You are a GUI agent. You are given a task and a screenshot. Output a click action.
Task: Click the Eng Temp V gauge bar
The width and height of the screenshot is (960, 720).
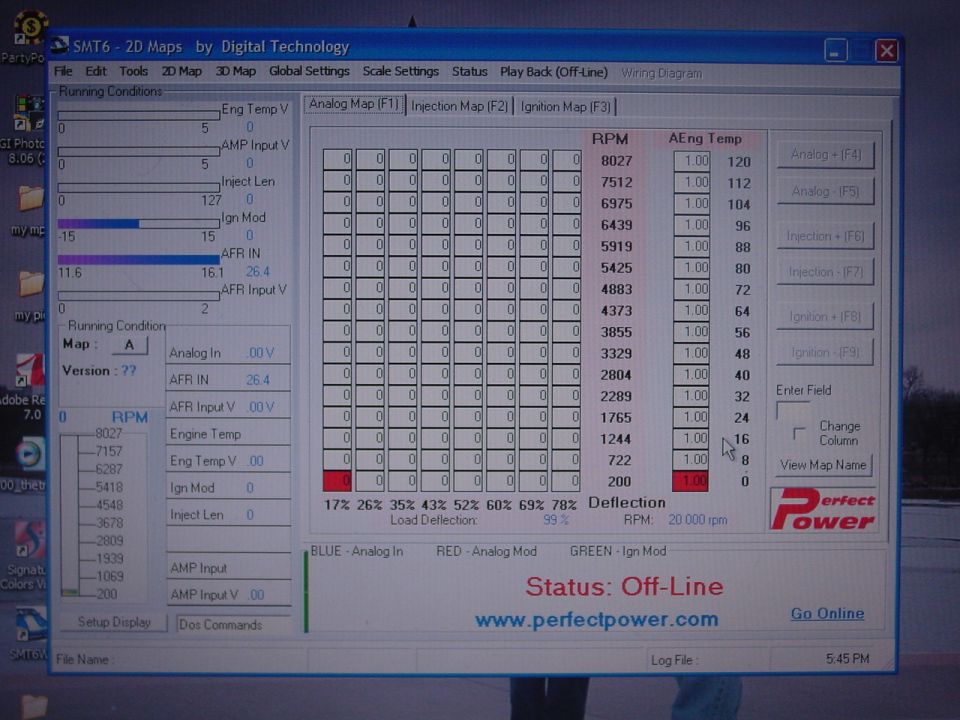[x=138, y=115]
